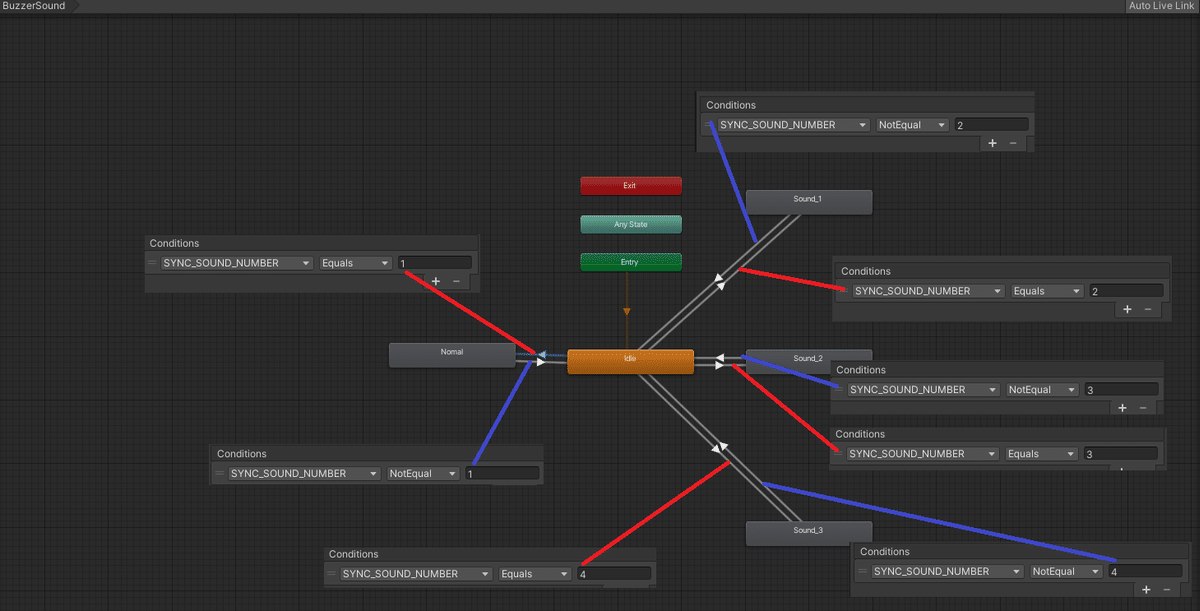Click the value field showing 3 next to Equals

[x=1120, y=453]
